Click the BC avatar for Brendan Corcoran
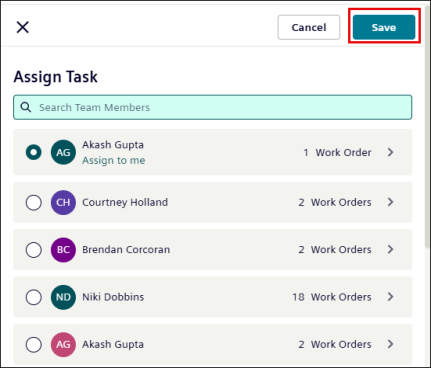This screenshot has width=431, height=368. pyautogui.click(x=63, y=250)
